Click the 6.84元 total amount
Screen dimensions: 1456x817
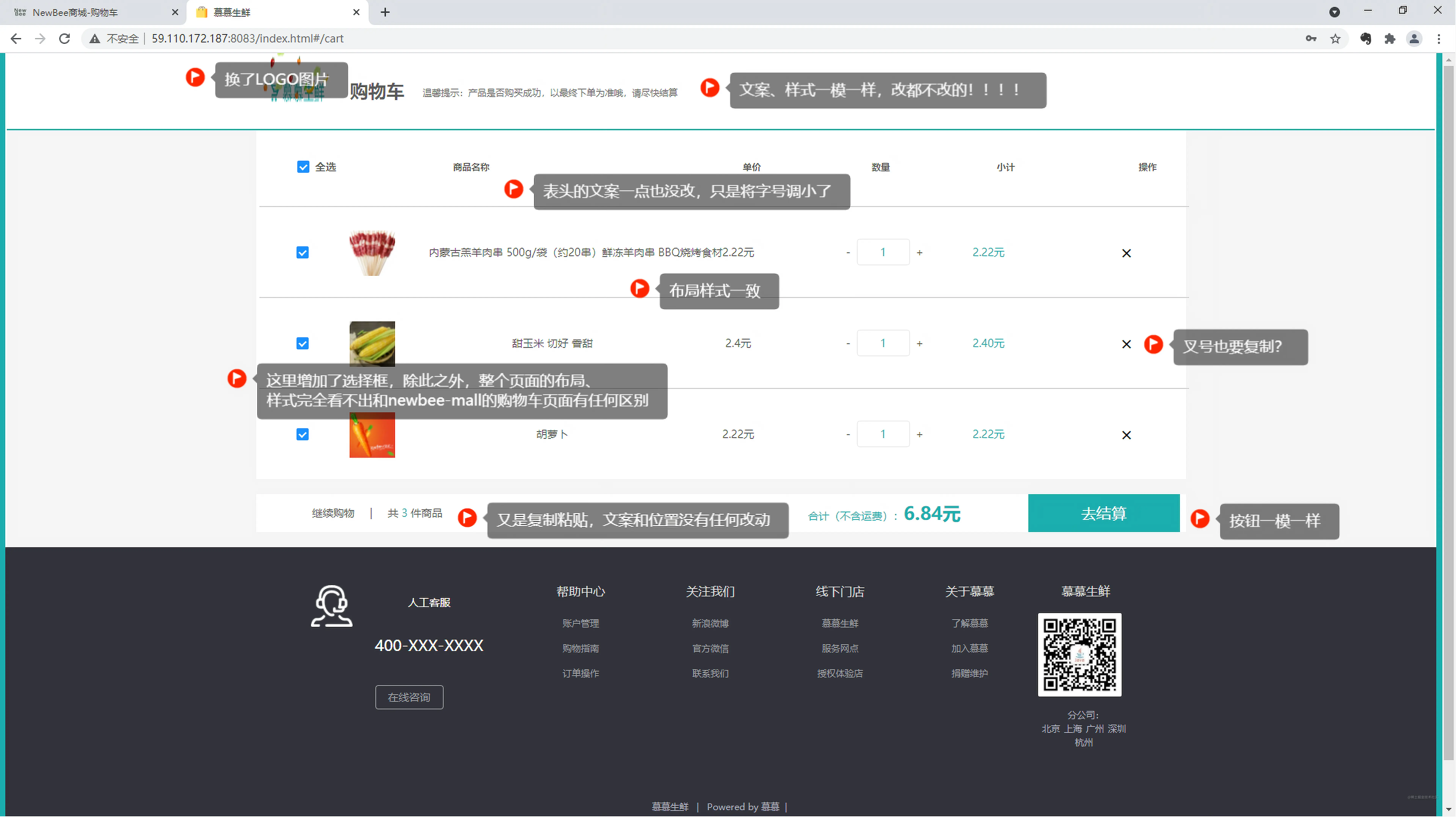[x=932, y=514]
